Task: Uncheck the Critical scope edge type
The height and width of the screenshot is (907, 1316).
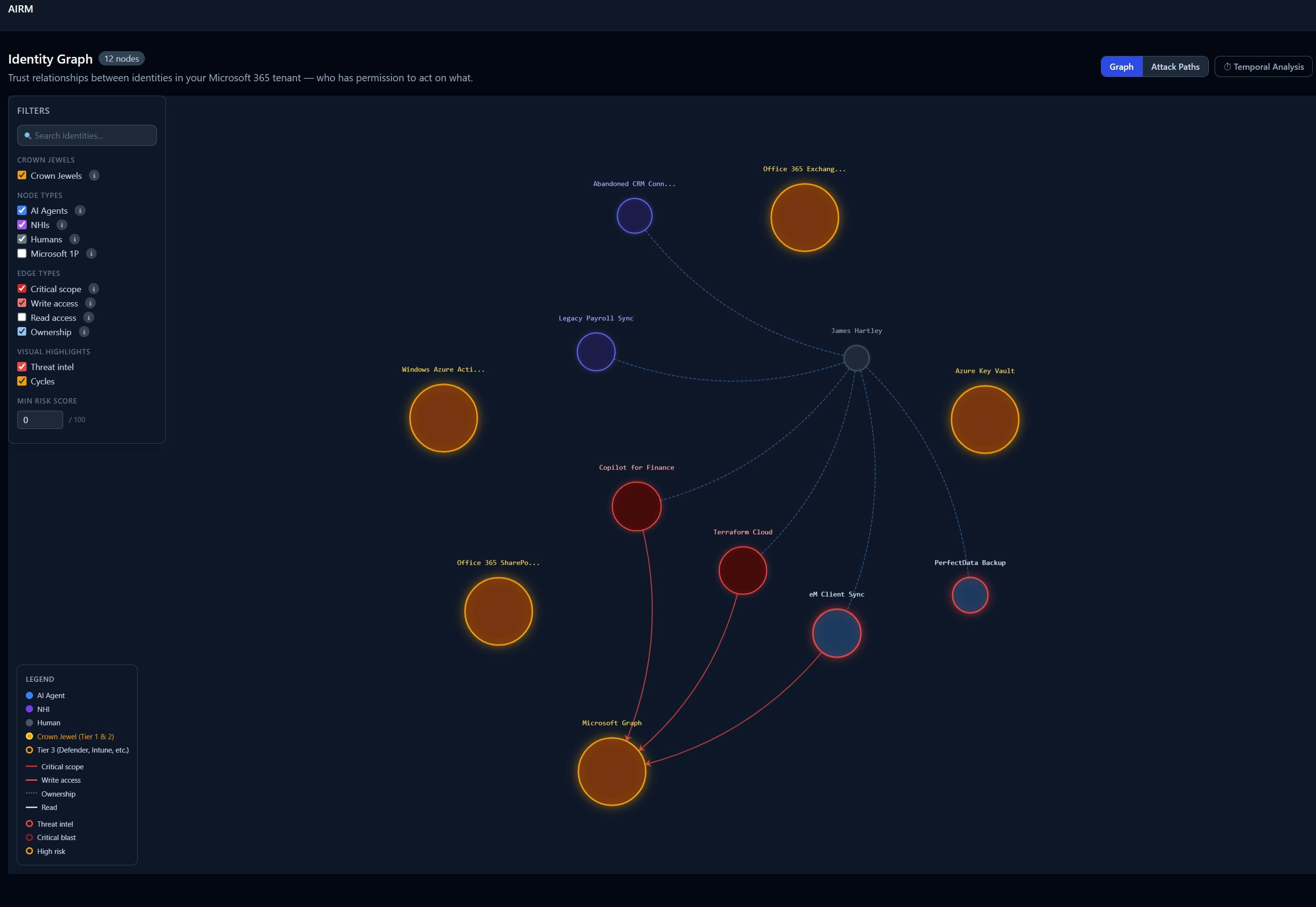Action: (x=22, y=289)
